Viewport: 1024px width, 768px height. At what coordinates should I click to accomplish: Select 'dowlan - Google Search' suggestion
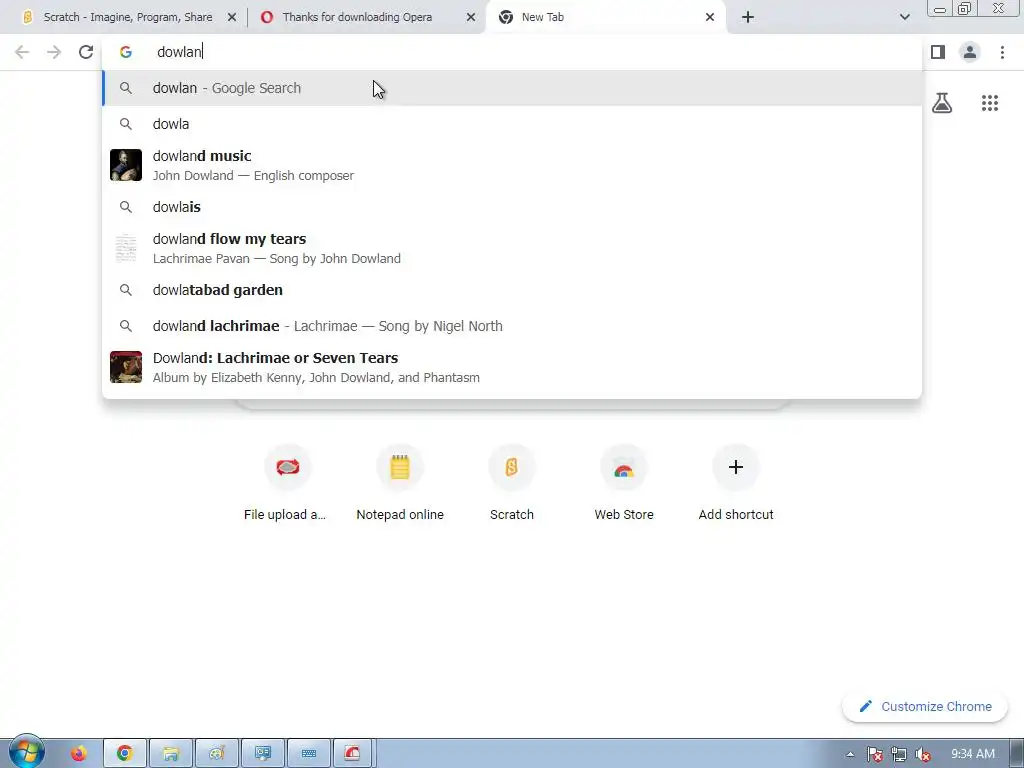512,88
